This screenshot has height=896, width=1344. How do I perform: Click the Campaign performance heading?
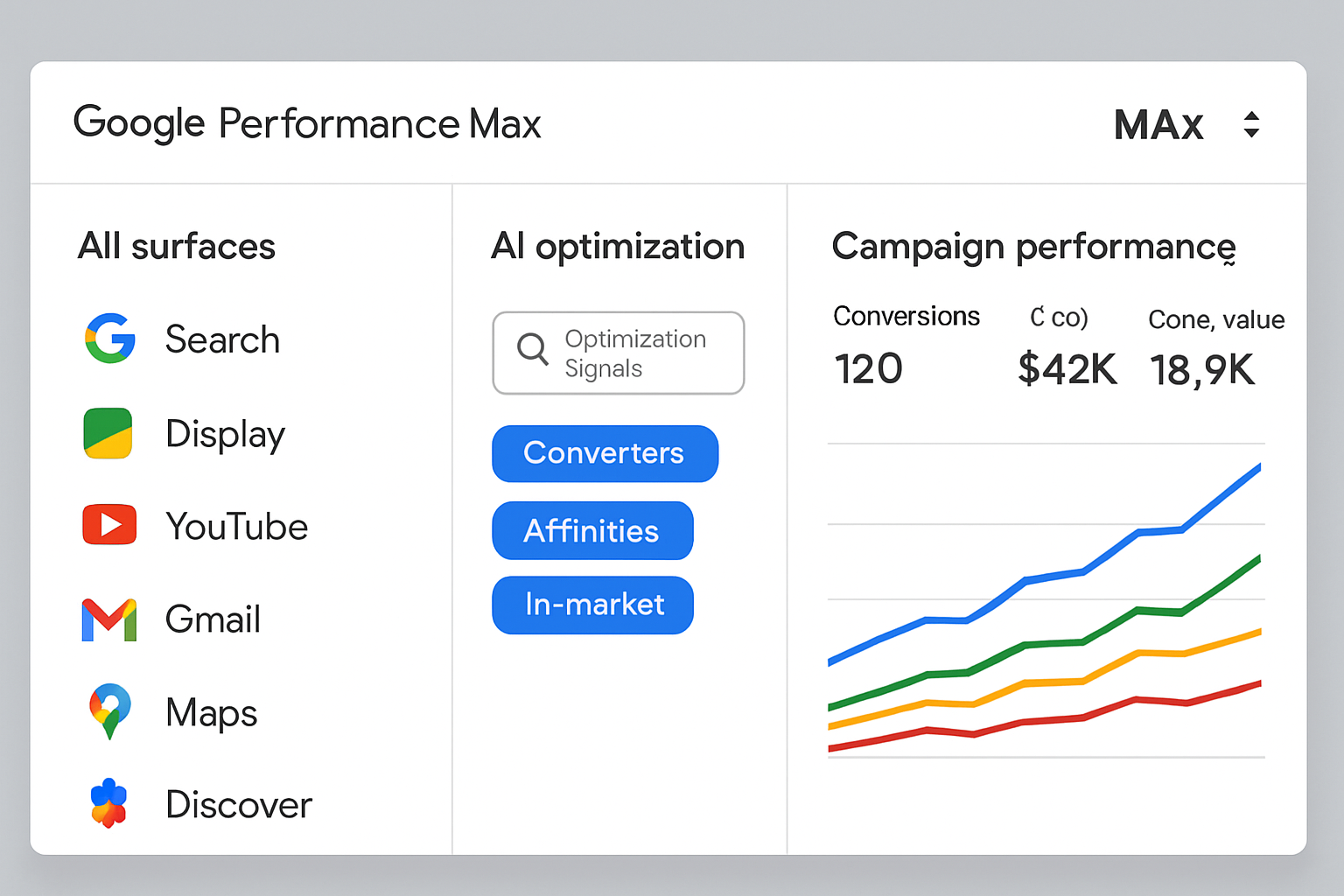(x=1034, y=247)
